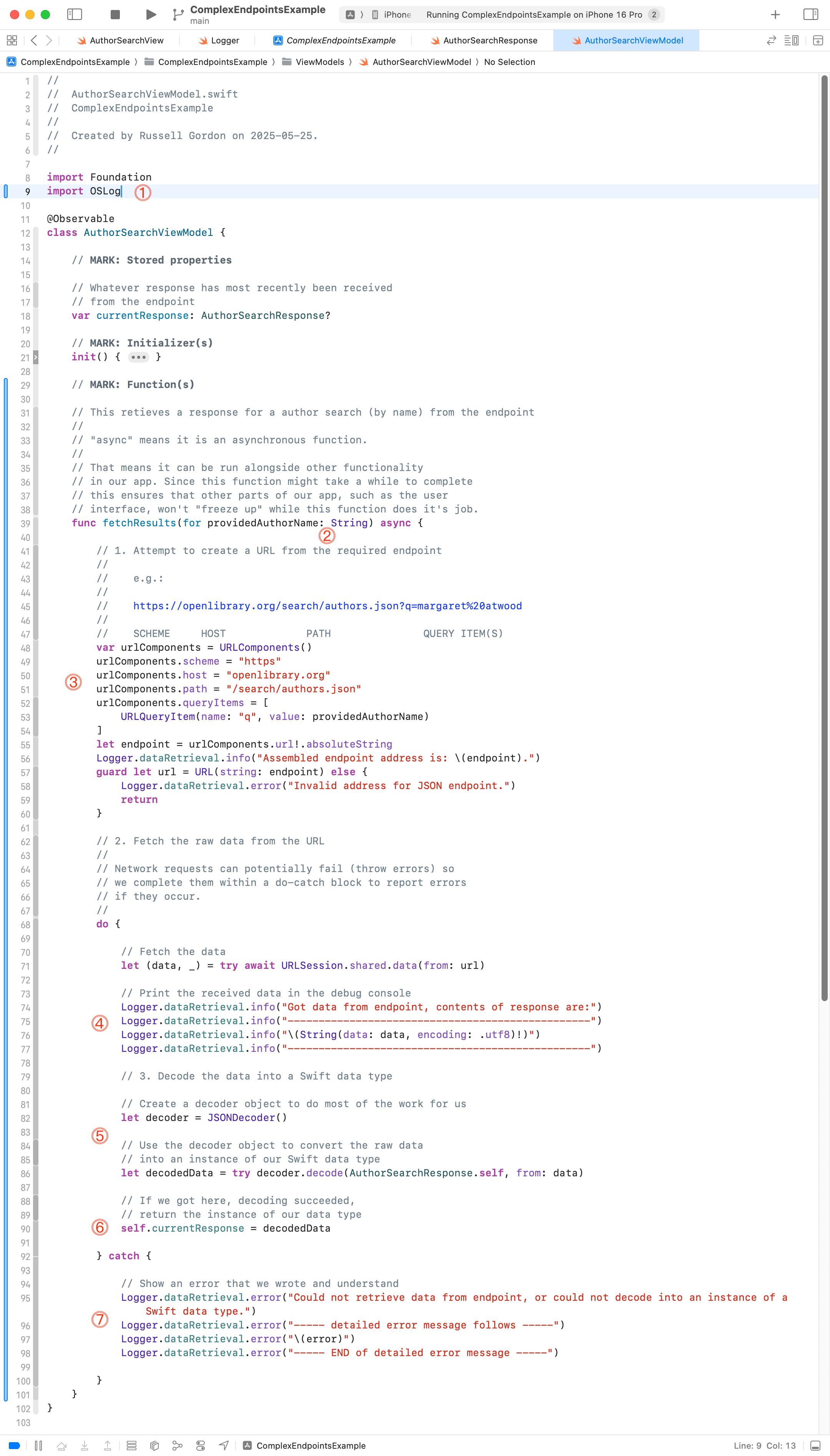This screenshot has height=1456, width=830.
Task: Click the Environment Overrides icon
Action: (x=201, y=1445)
